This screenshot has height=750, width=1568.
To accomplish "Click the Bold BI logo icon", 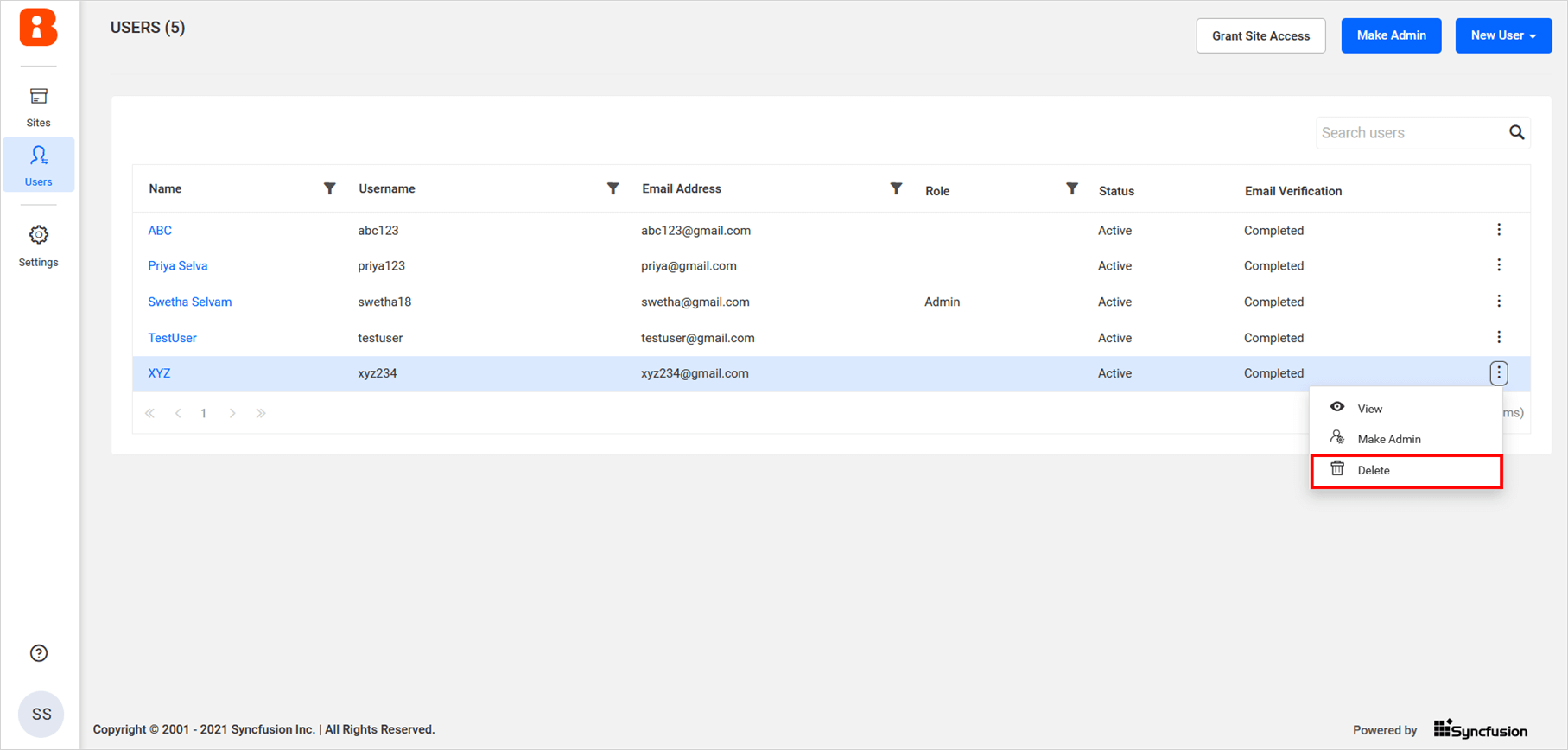I will [38, 28].
